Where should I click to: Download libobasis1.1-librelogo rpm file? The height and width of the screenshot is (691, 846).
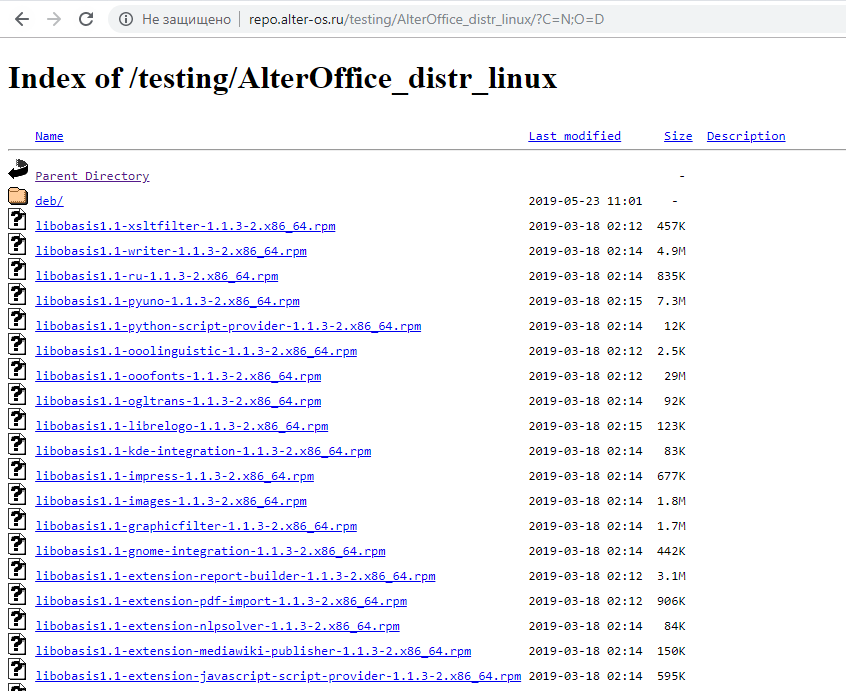click(x=182, y=426)
